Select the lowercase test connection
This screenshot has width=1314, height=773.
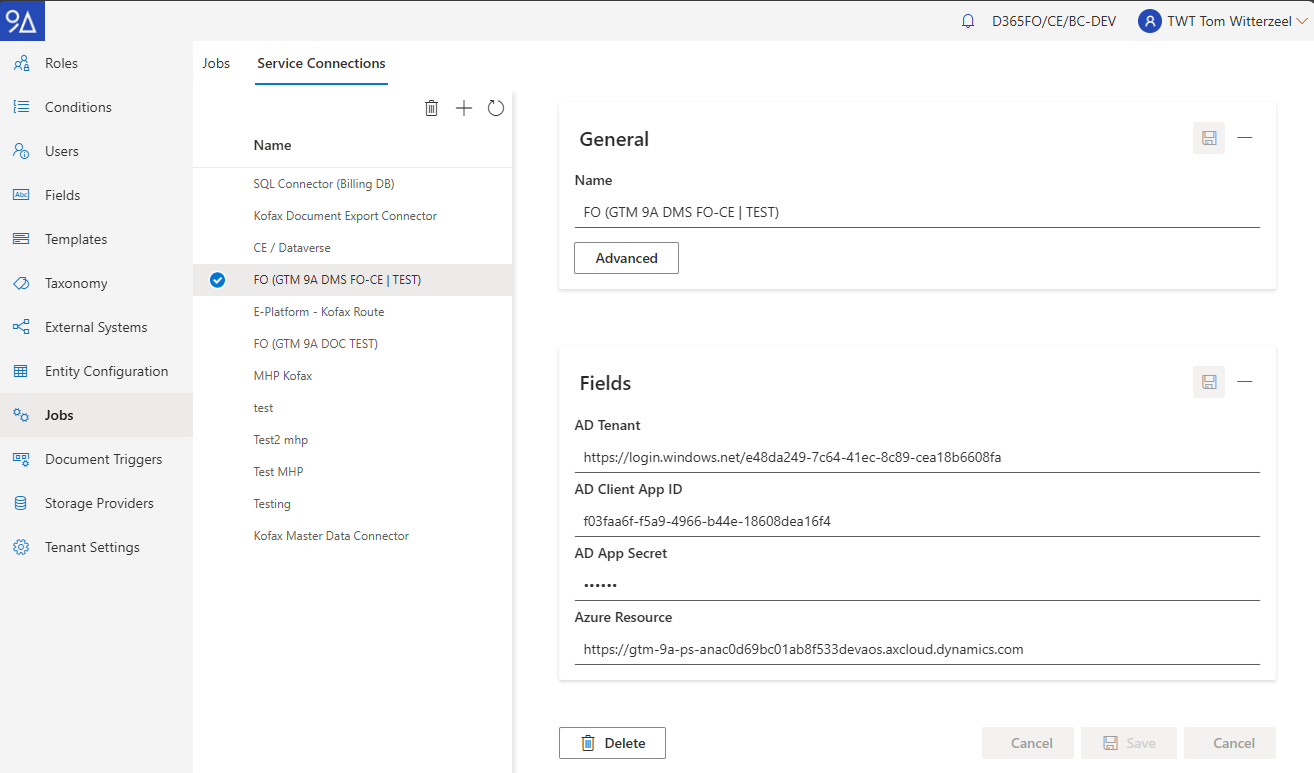coord(352,408)
